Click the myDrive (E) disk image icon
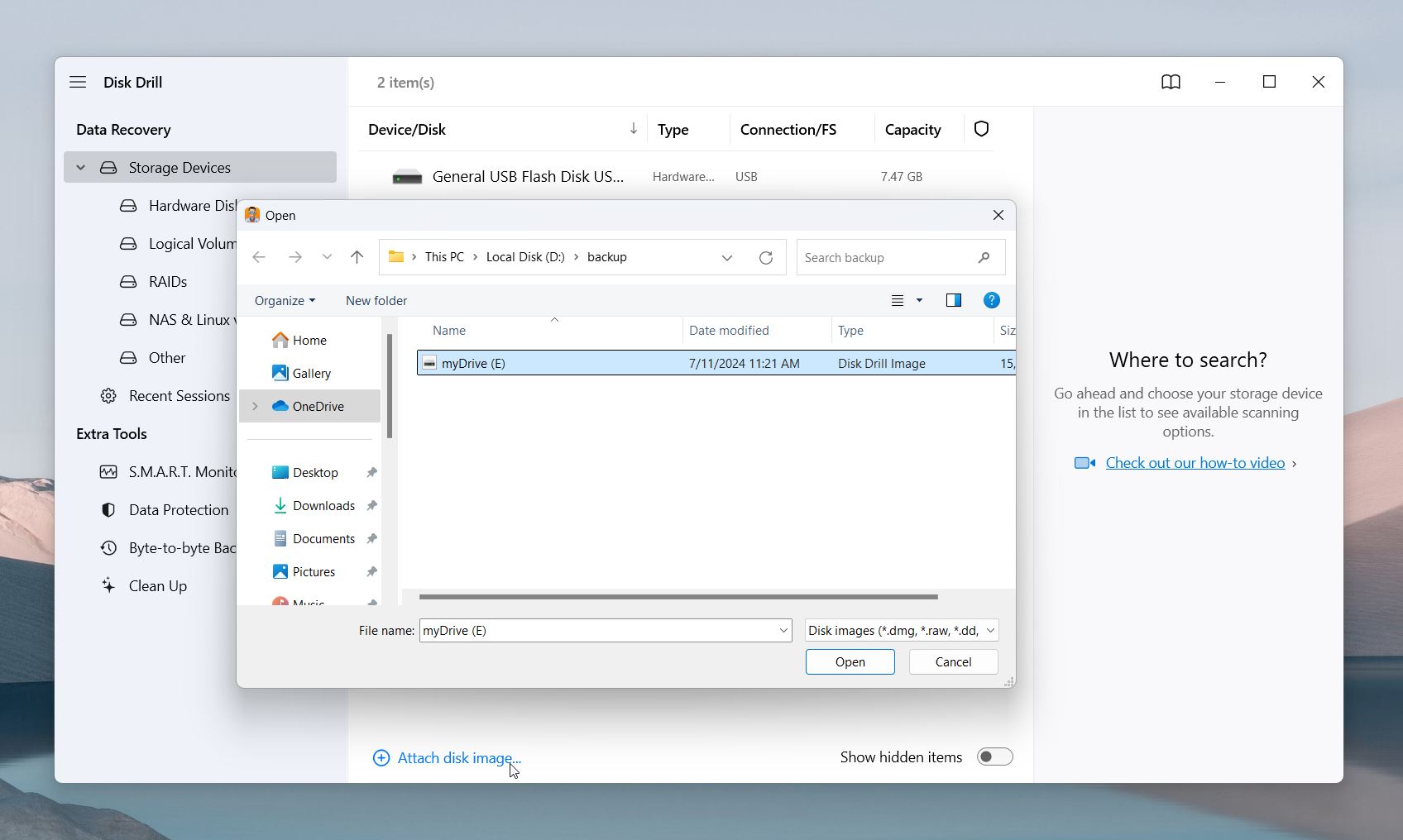Screen dimensions: 1403x840 (429, 363)
